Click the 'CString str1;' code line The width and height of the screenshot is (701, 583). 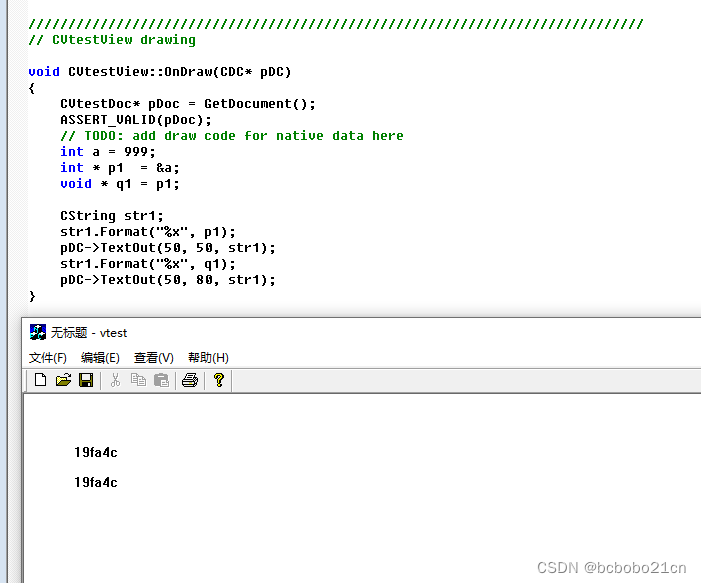coord(112,216)
